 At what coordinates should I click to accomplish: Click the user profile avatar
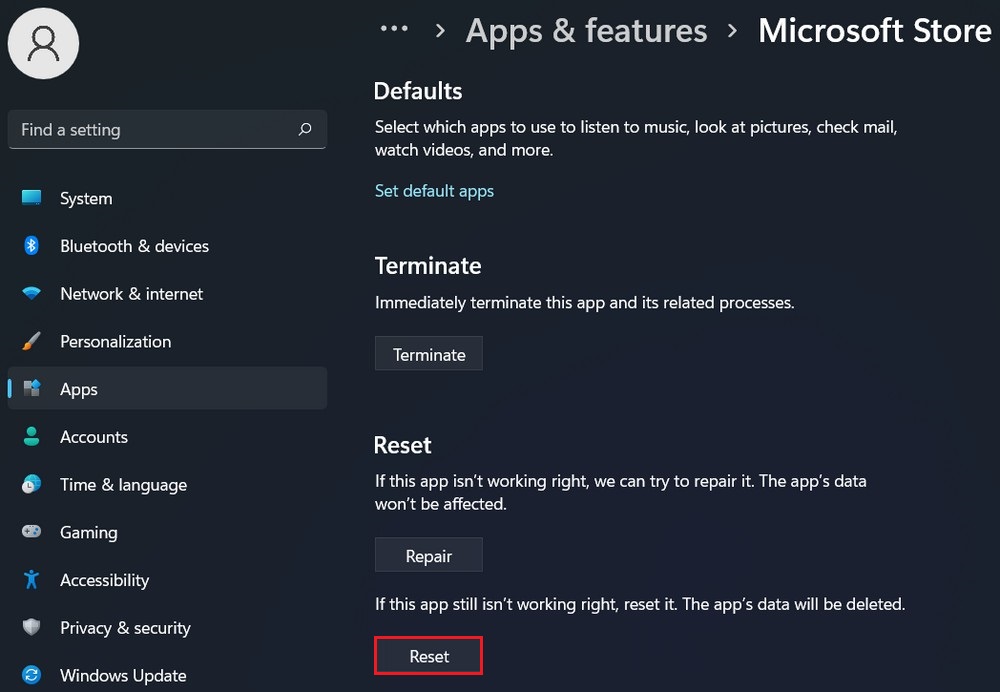[x=43, y=43]
